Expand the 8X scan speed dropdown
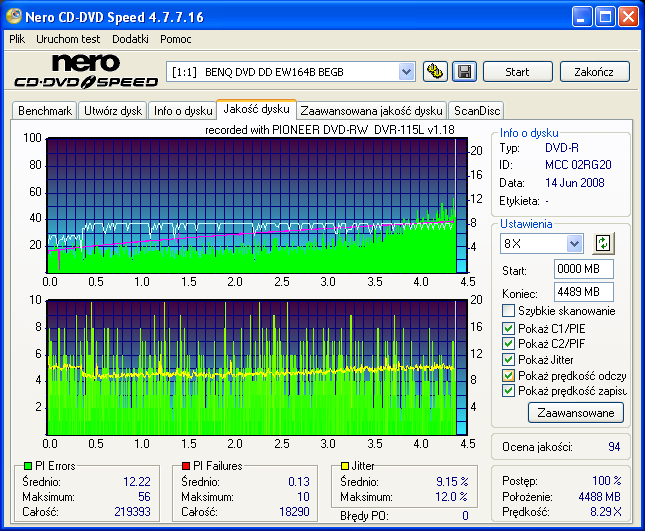 pos(574,243)
